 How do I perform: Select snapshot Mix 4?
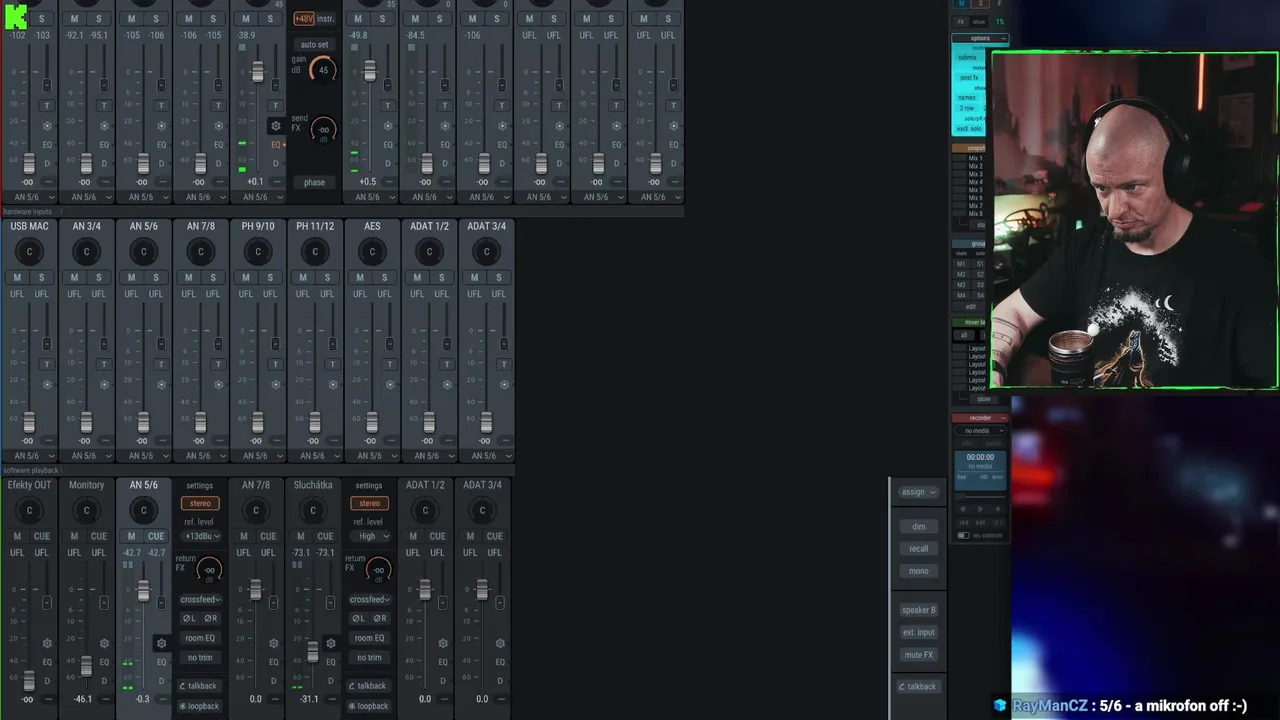(975, 182)
